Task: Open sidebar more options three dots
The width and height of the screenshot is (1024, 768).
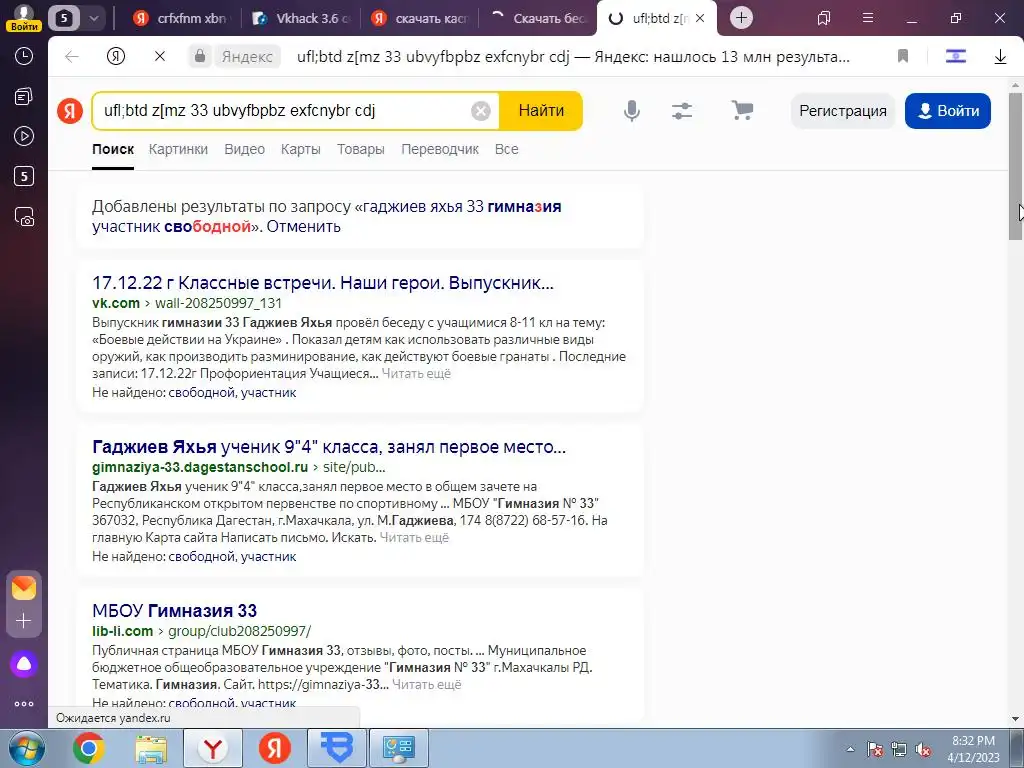Action: tap(24, 704)
